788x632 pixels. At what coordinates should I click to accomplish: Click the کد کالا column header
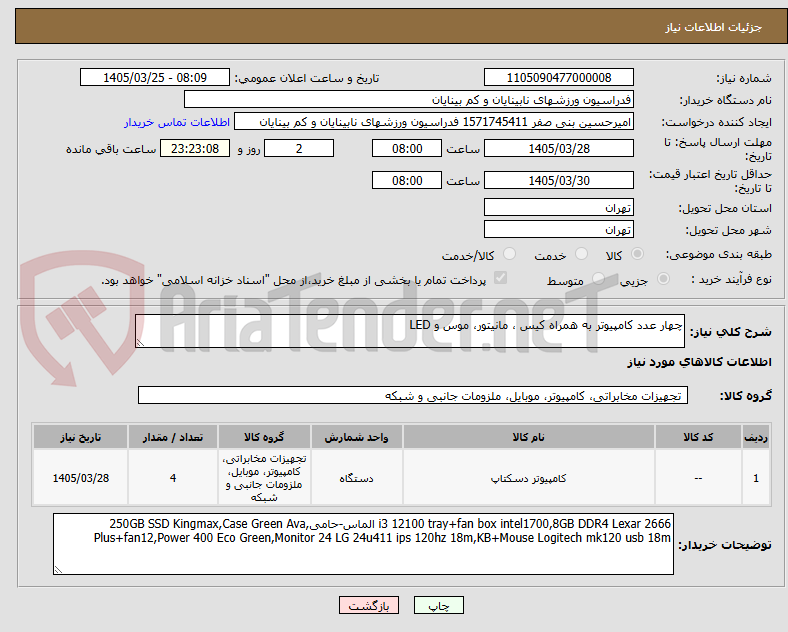click(698, 437)
